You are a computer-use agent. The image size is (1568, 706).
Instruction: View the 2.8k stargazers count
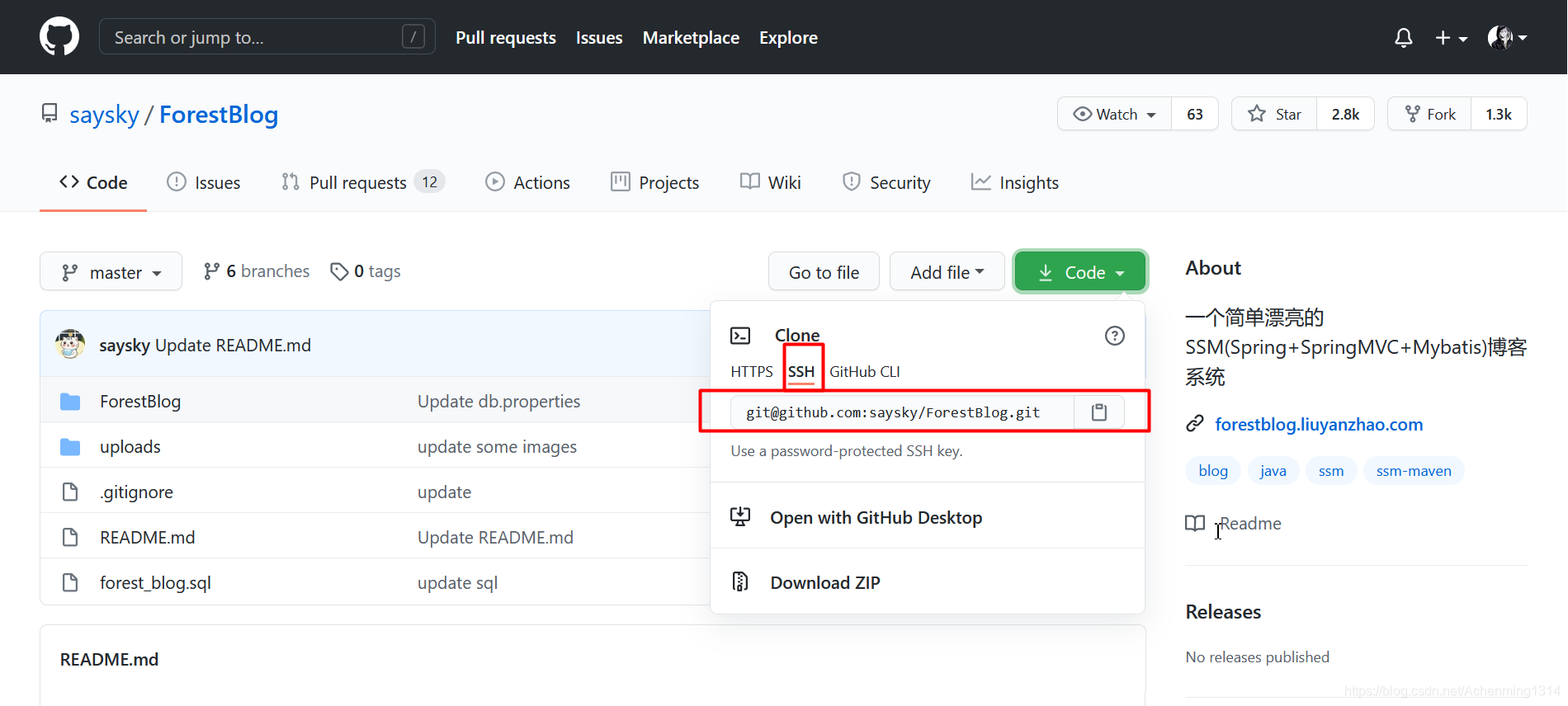point(1345,114)
